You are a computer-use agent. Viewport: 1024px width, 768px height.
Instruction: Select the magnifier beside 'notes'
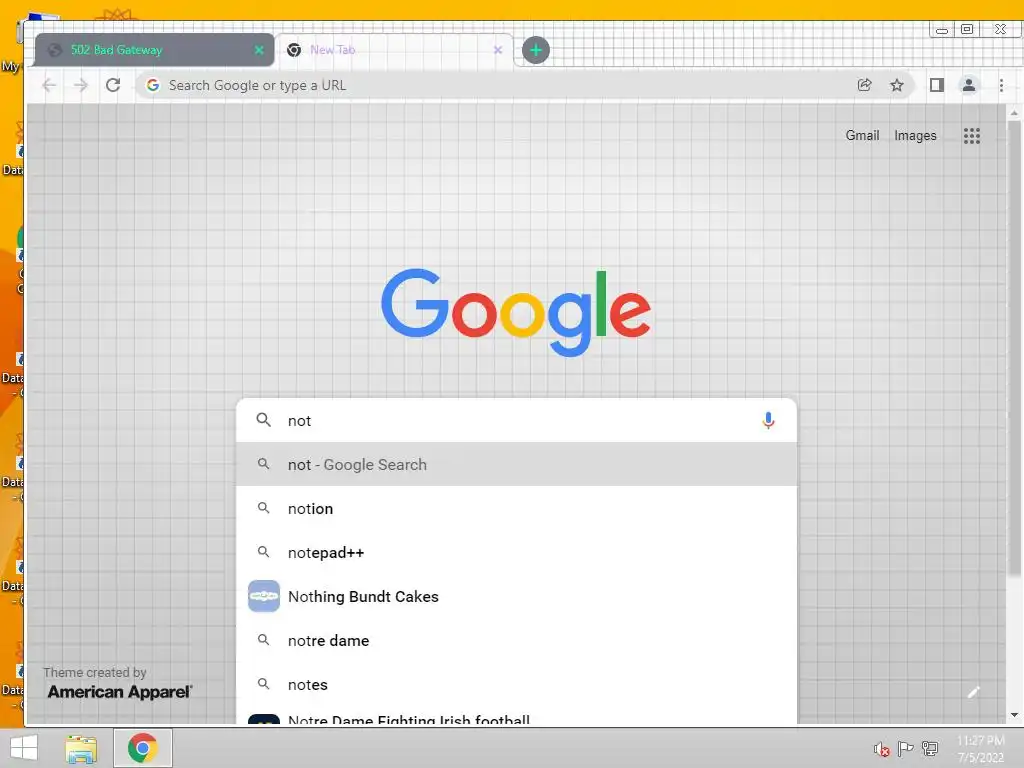263,684
